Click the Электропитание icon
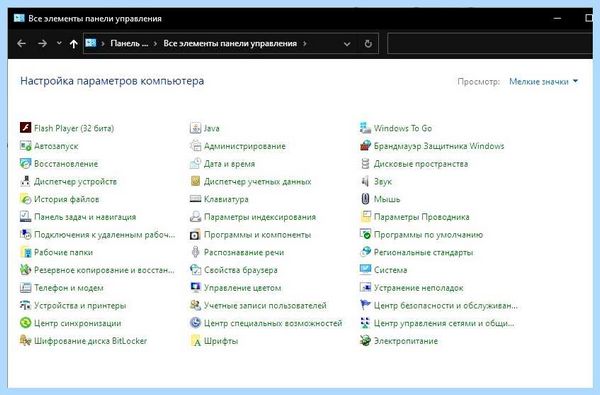Viewport: 600px width, 395px height. 365,341
